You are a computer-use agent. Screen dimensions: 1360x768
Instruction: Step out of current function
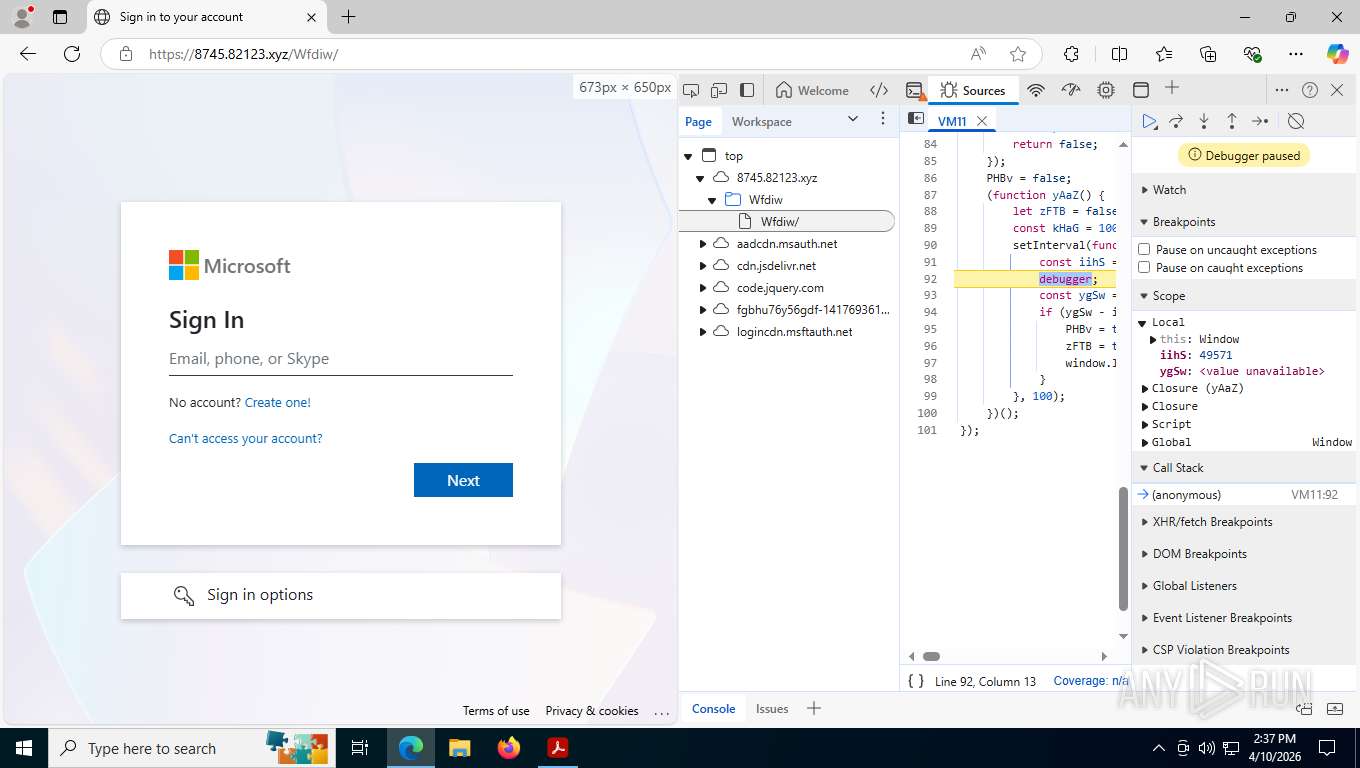click(x=1232, y=121)
